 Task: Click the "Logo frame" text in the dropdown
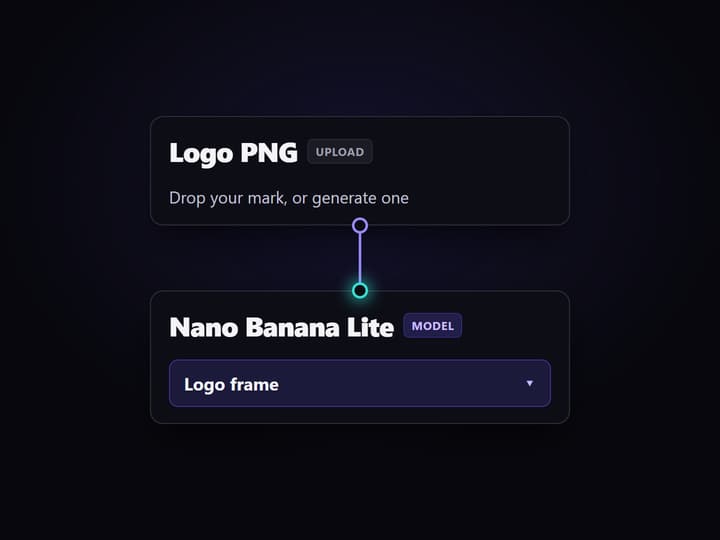[231, 384]
